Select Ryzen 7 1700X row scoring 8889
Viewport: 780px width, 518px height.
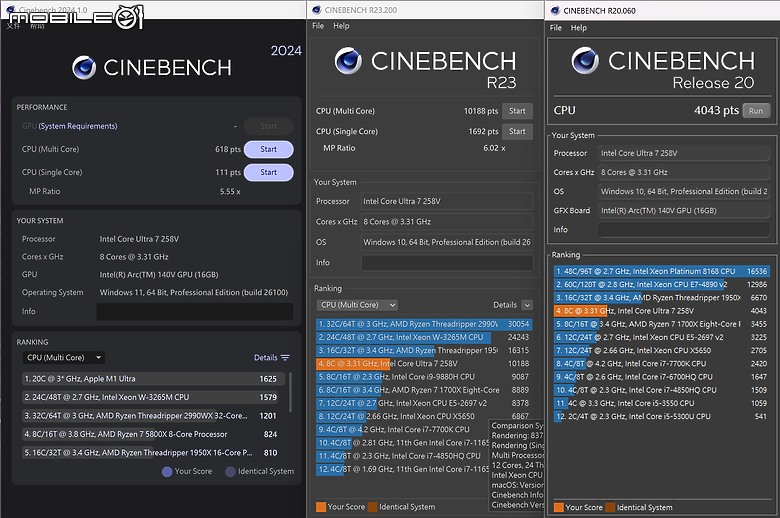coord(424,390)
